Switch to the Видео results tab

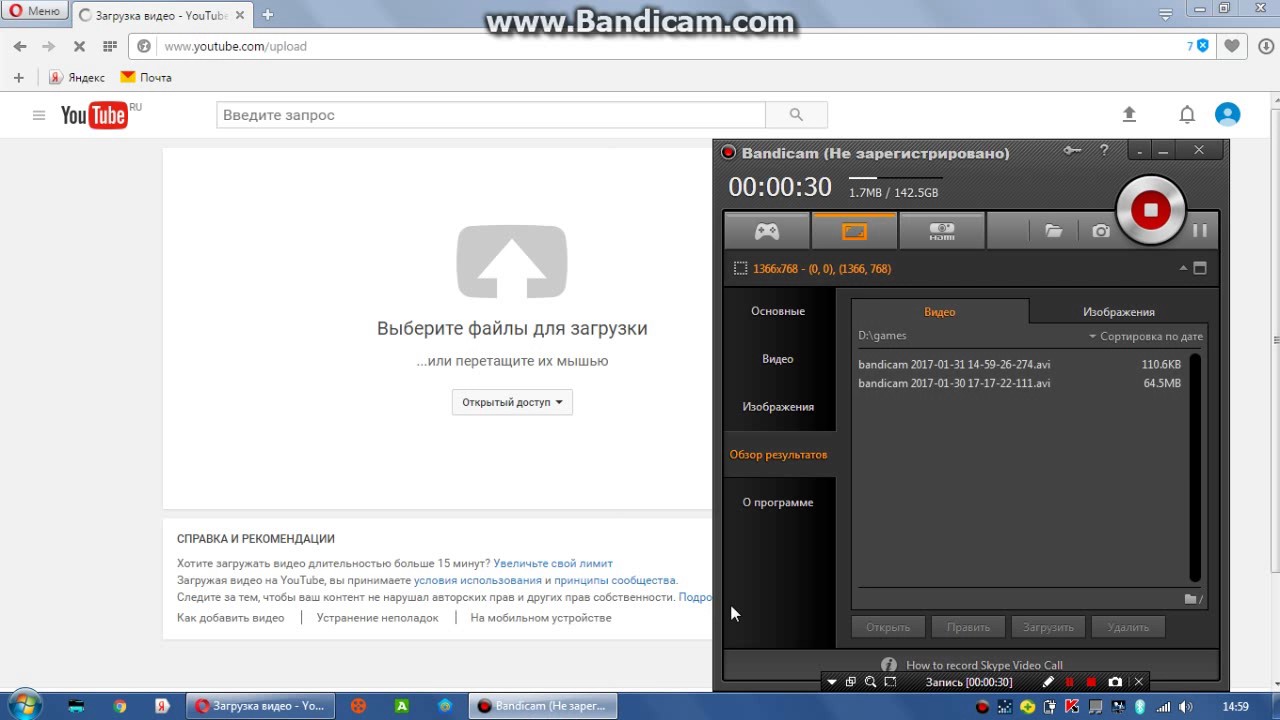pos(940,312)
